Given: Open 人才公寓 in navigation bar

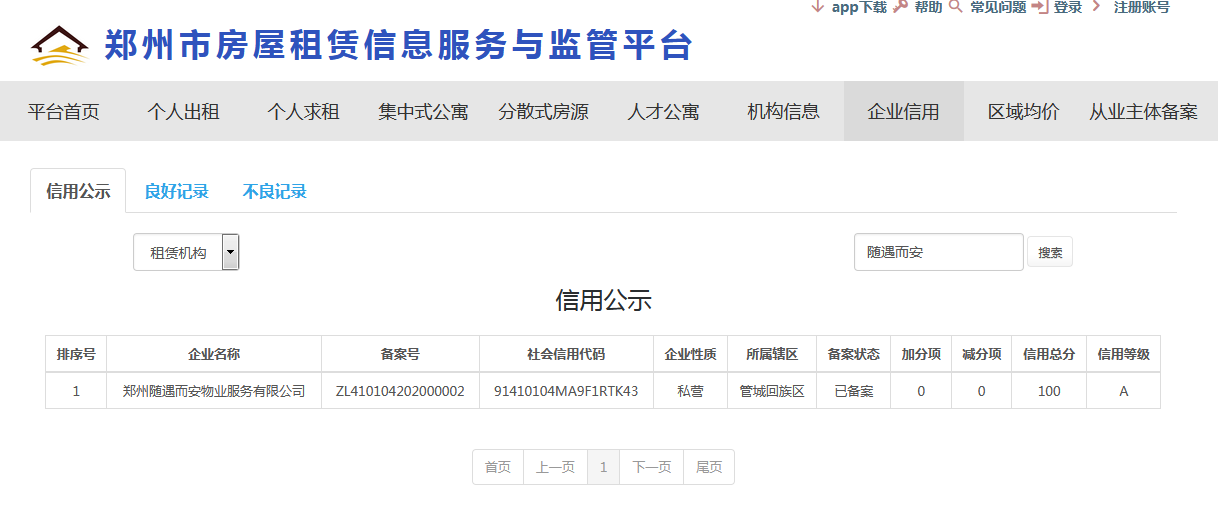Looking at the screenshot, I should (664, 111).
